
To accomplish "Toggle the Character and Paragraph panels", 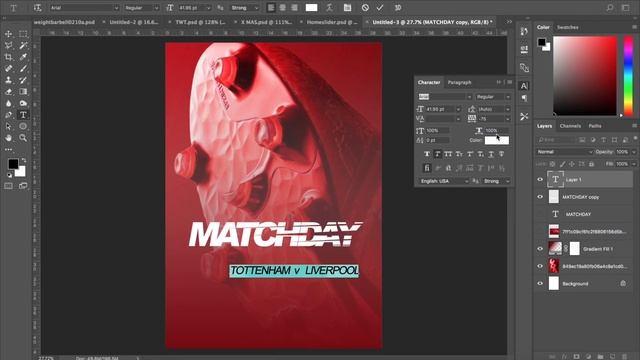I will click(x=347, y=8).
